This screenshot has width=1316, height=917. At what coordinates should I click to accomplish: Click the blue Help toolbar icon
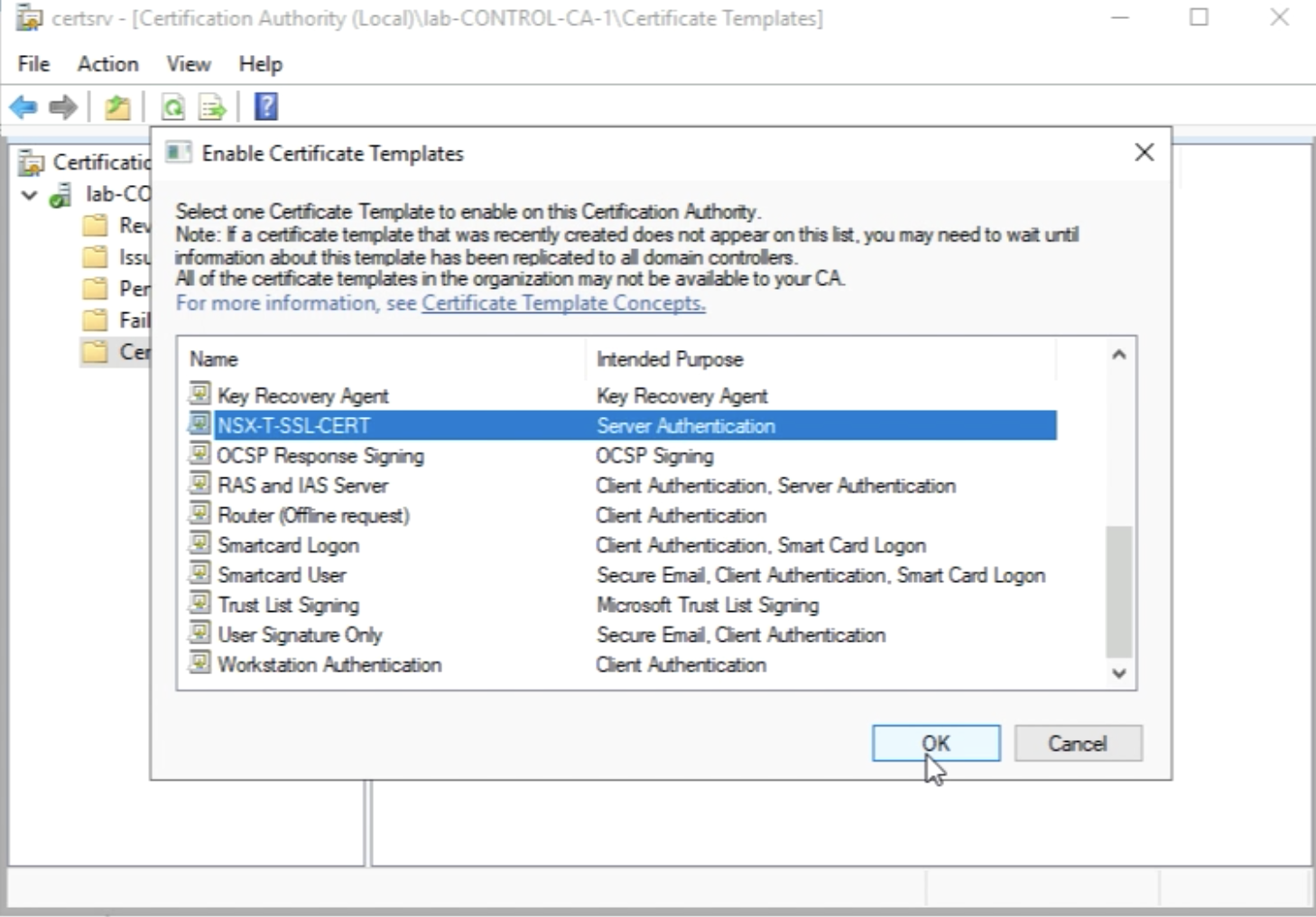tap(266, 107)
